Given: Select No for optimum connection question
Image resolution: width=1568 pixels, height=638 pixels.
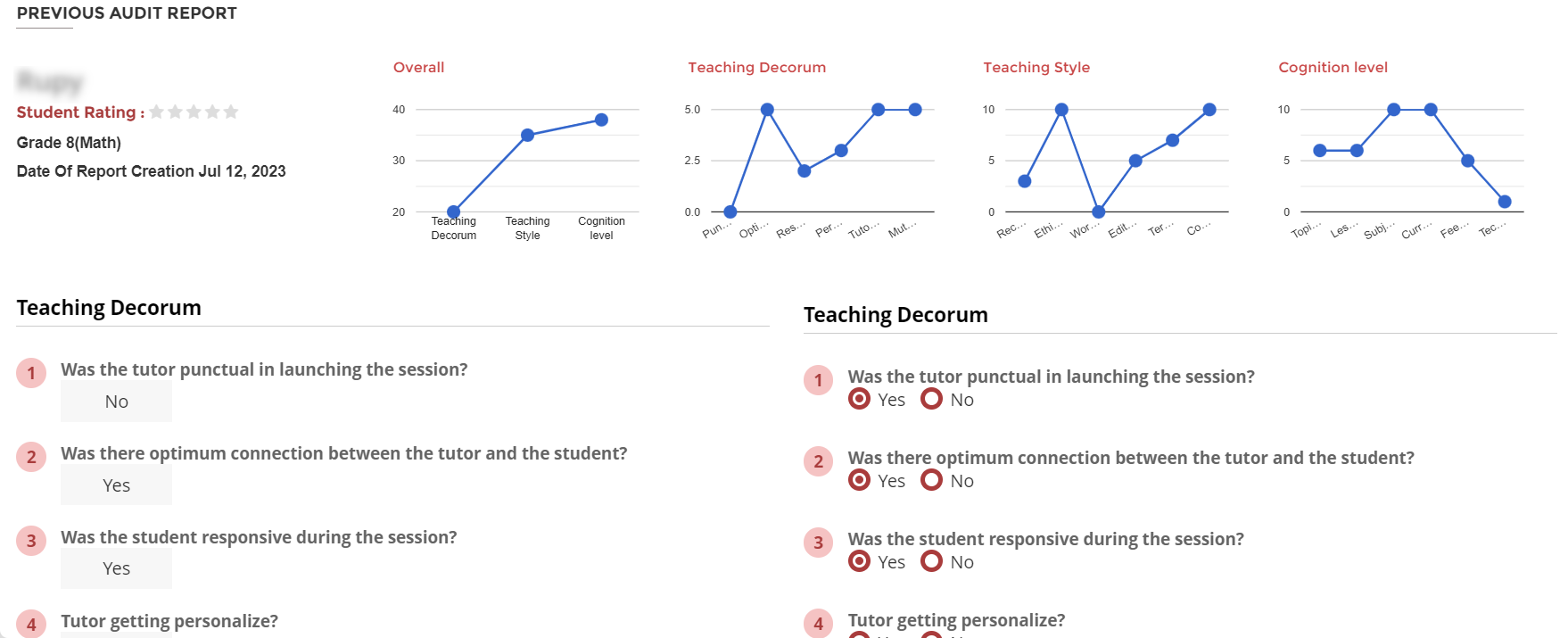Looking at the screenshot, I should click(932, 480).
